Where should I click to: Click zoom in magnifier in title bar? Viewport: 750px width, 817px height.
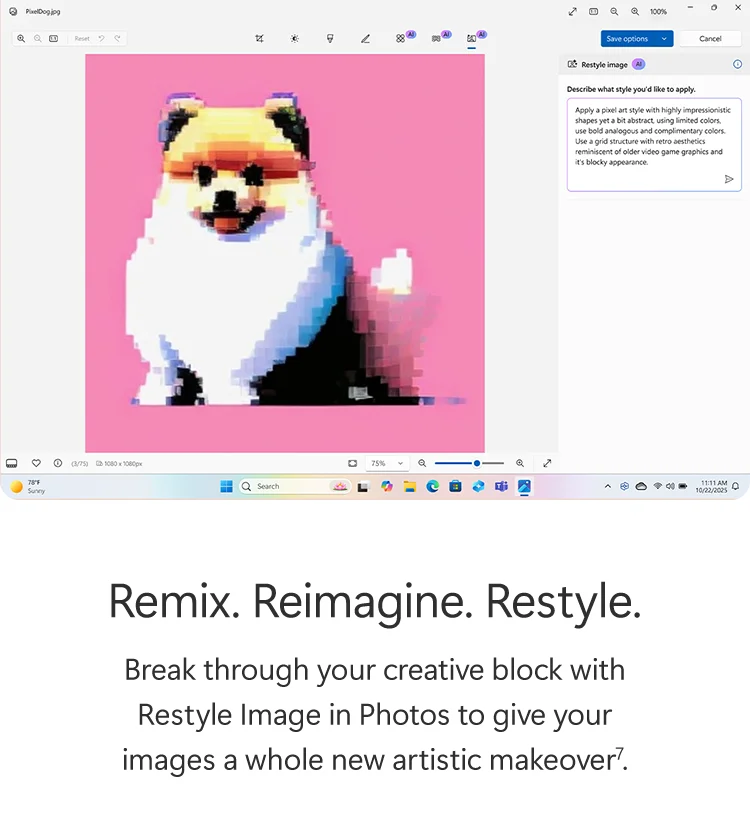pos(635,11)
